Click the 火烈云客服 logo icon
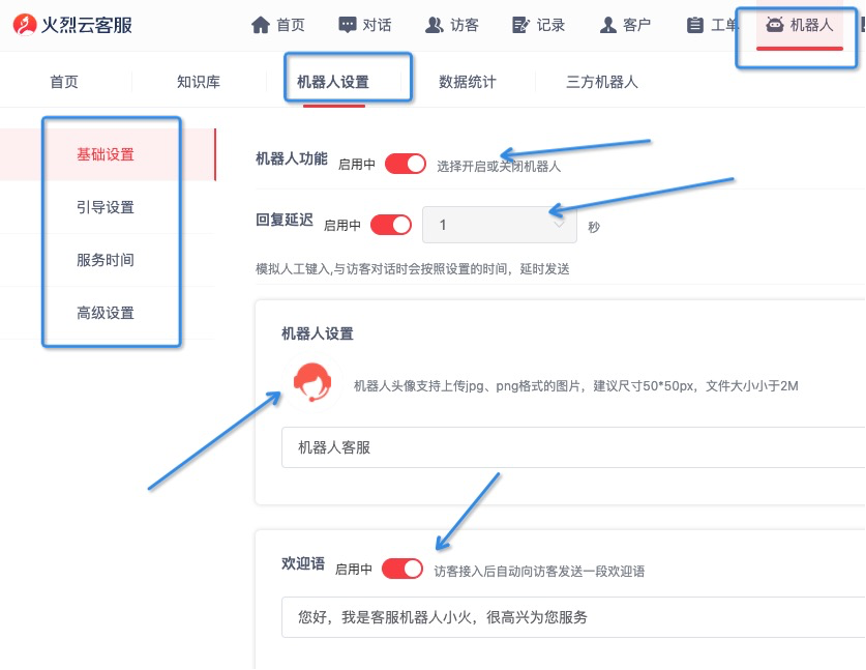The image size is (866, 670). (24, 24)
